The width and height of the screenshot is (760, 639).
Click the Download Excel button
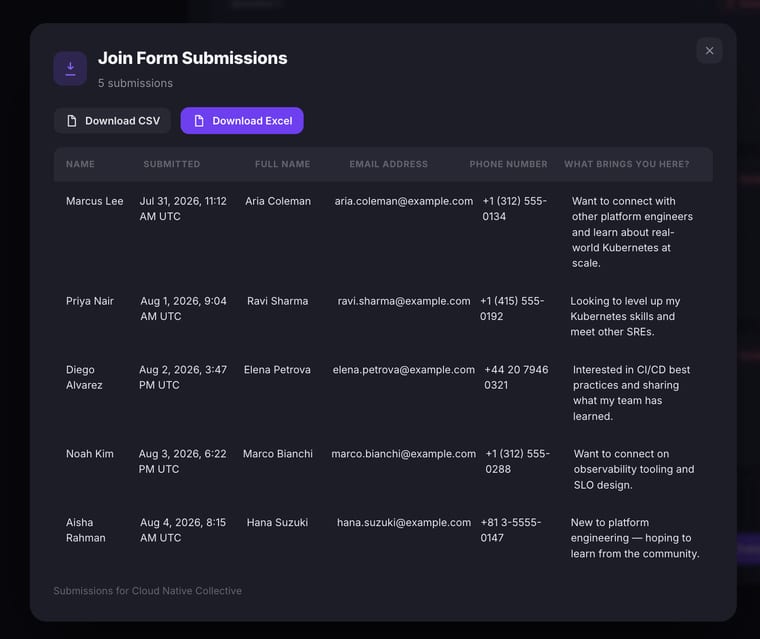(242, 121)
